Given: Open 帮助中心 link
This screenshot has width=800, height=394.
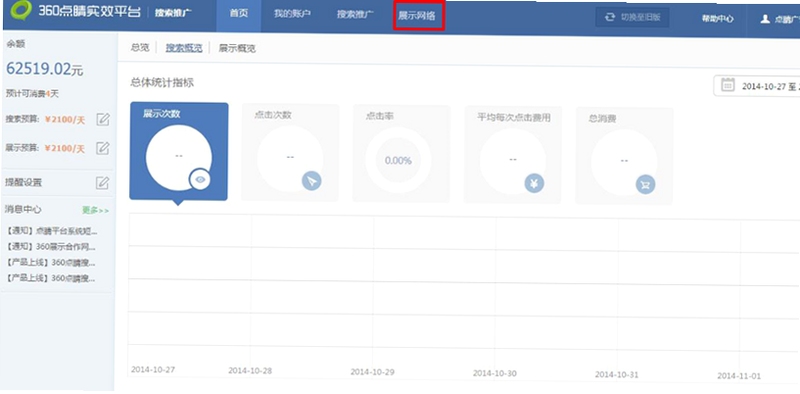Looking at the screenshot, I should (x=717, y=18).
